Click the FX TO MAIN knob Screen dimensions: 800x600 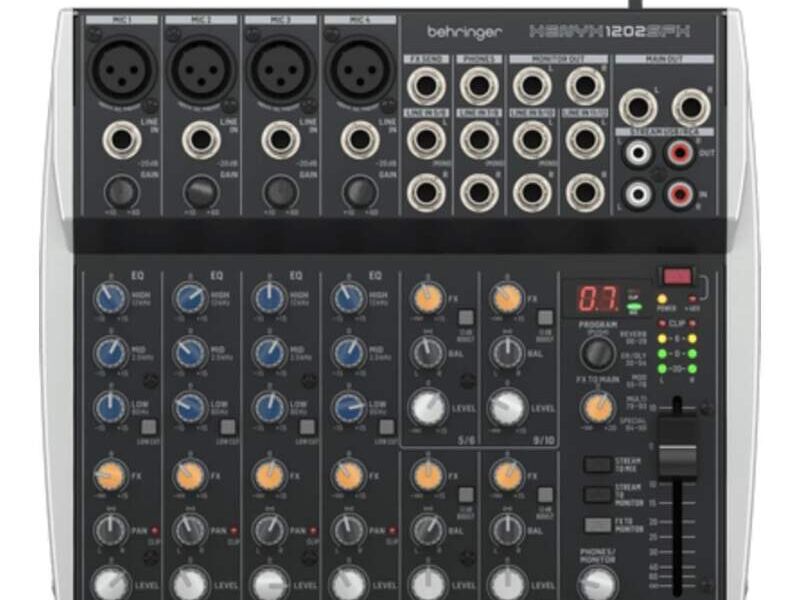click(x=600, y=407)
